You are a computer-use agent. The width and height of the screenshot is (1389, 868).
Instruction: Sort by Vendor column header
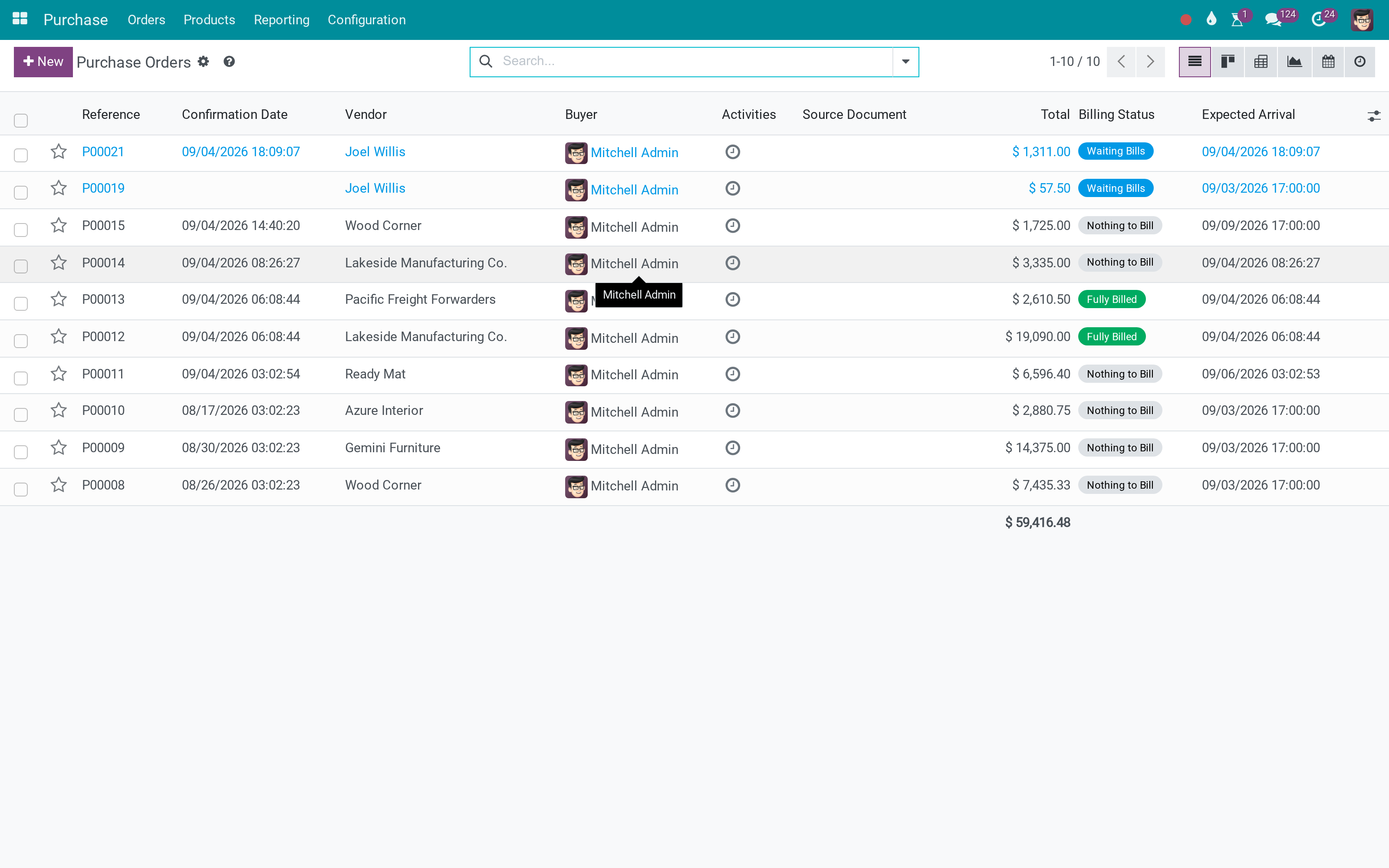point(365,114)
